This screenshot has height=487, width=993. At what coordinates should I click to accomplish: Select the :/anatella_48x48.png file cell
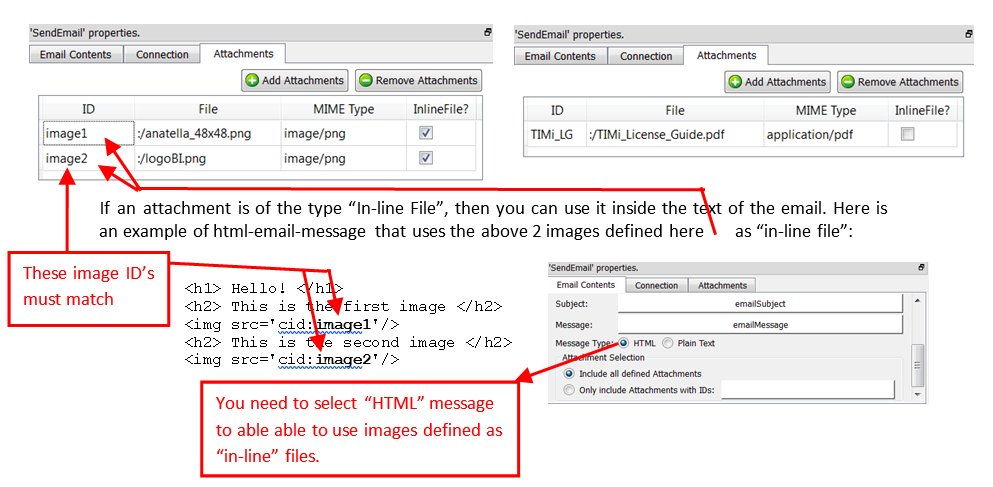click(208, 134)
